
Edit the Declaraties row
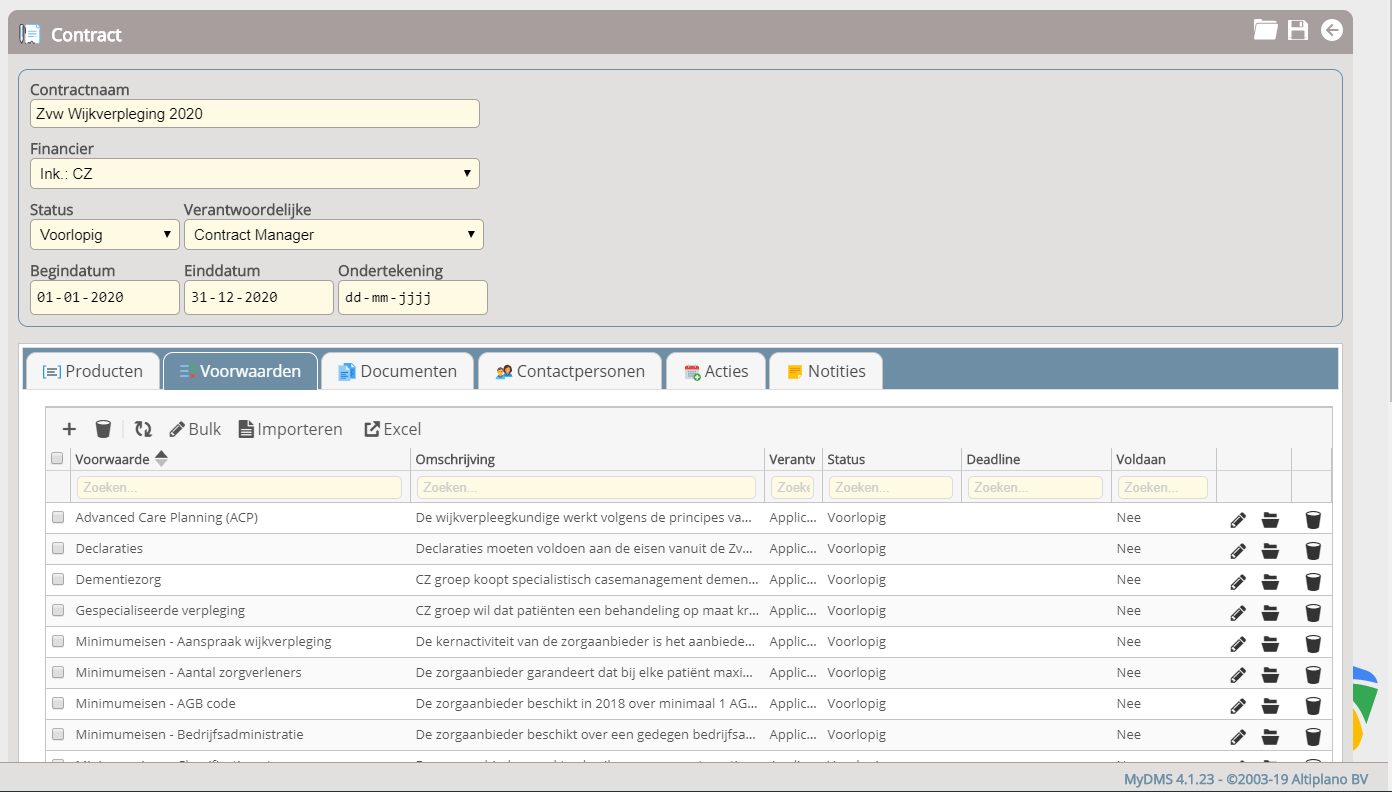click(x=1238, y=550)
